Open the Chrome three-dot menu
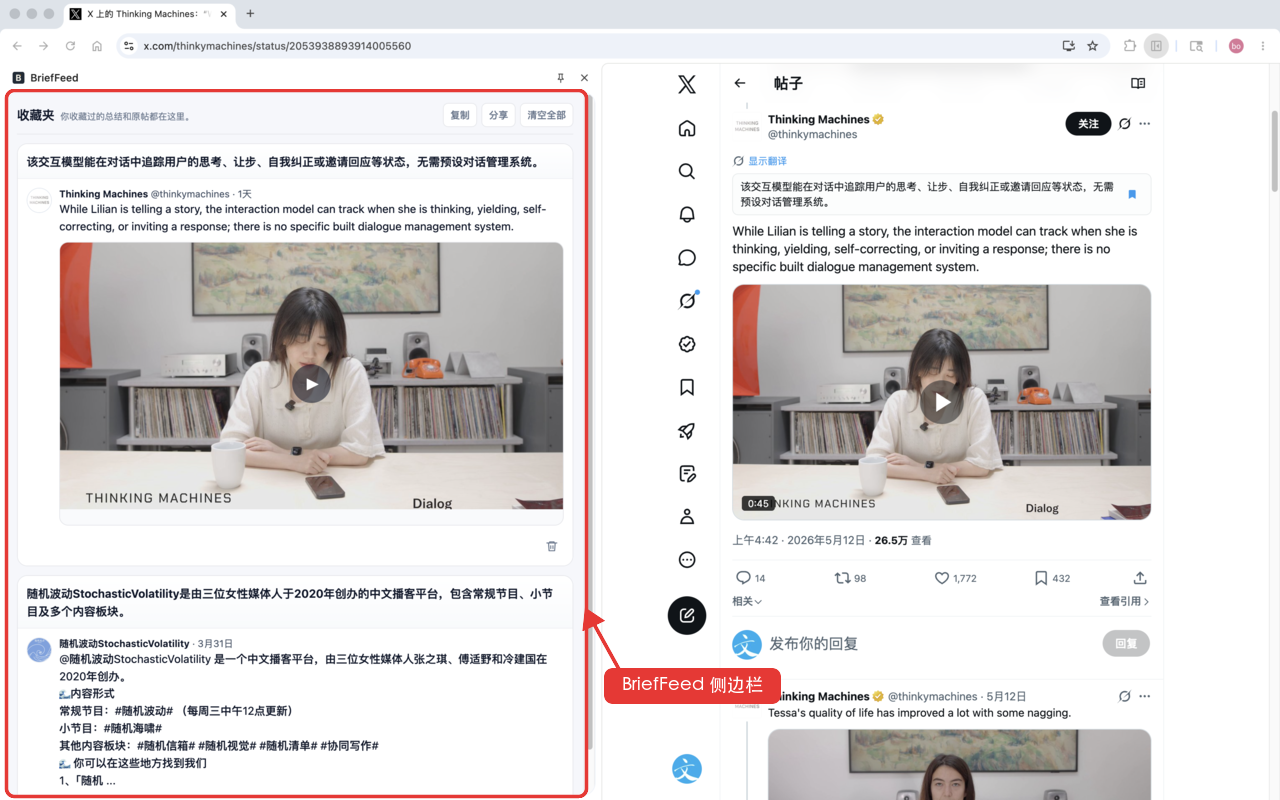1280x800 pixels. pos(1263,46)
